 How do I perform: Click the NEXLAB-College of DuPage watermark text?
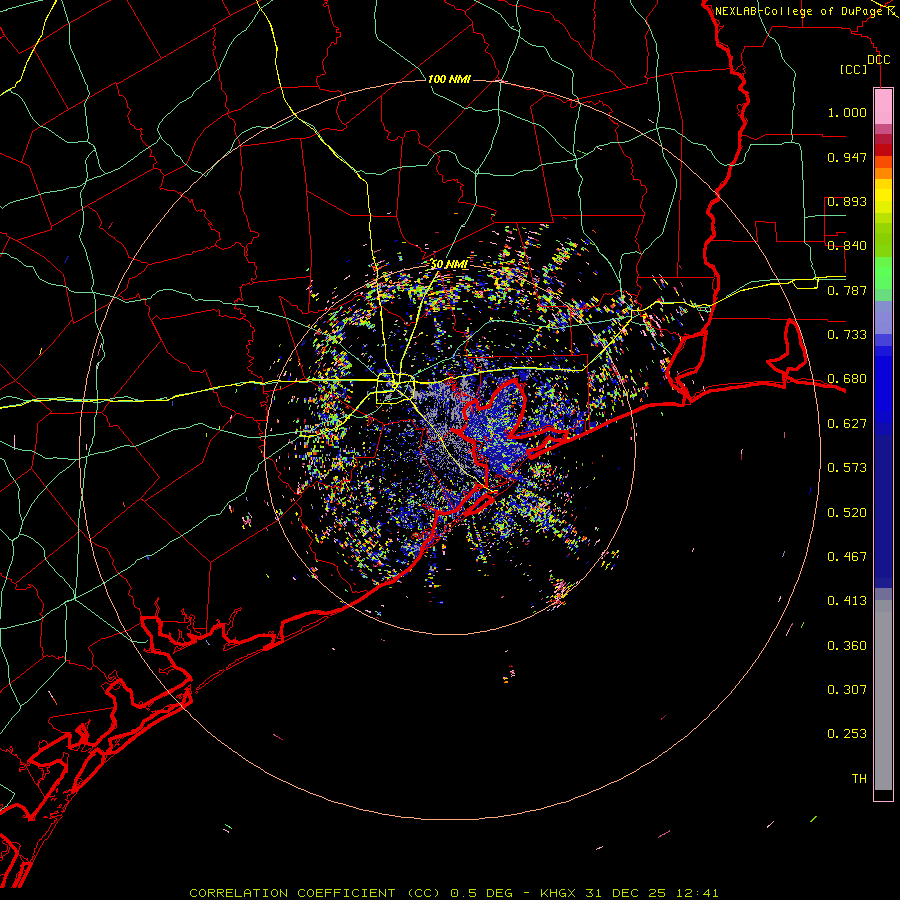coord(798,11)
